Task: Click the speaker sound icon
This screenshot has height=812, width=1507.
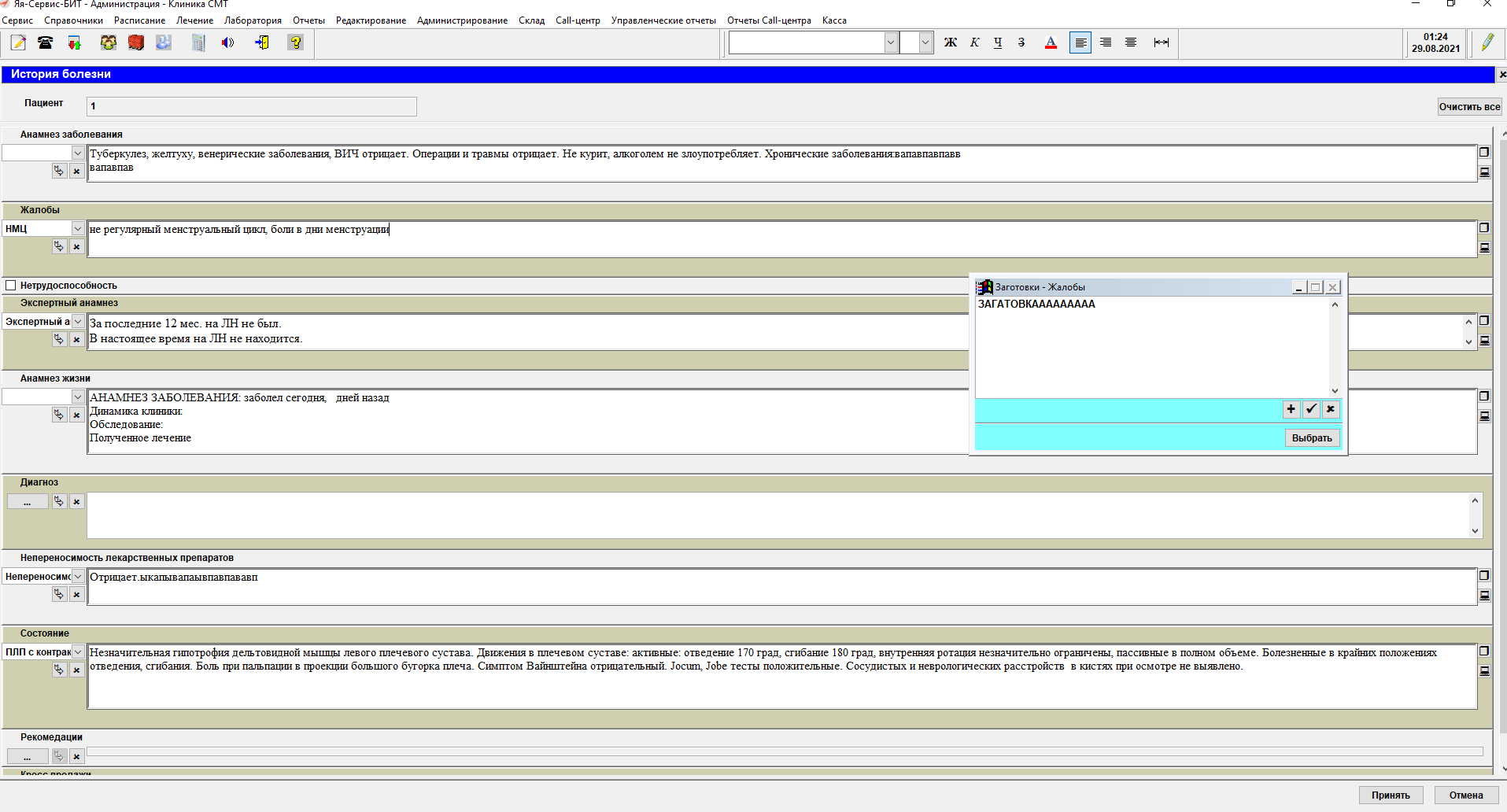Action: pyautogui.click(x=228, y=42)
